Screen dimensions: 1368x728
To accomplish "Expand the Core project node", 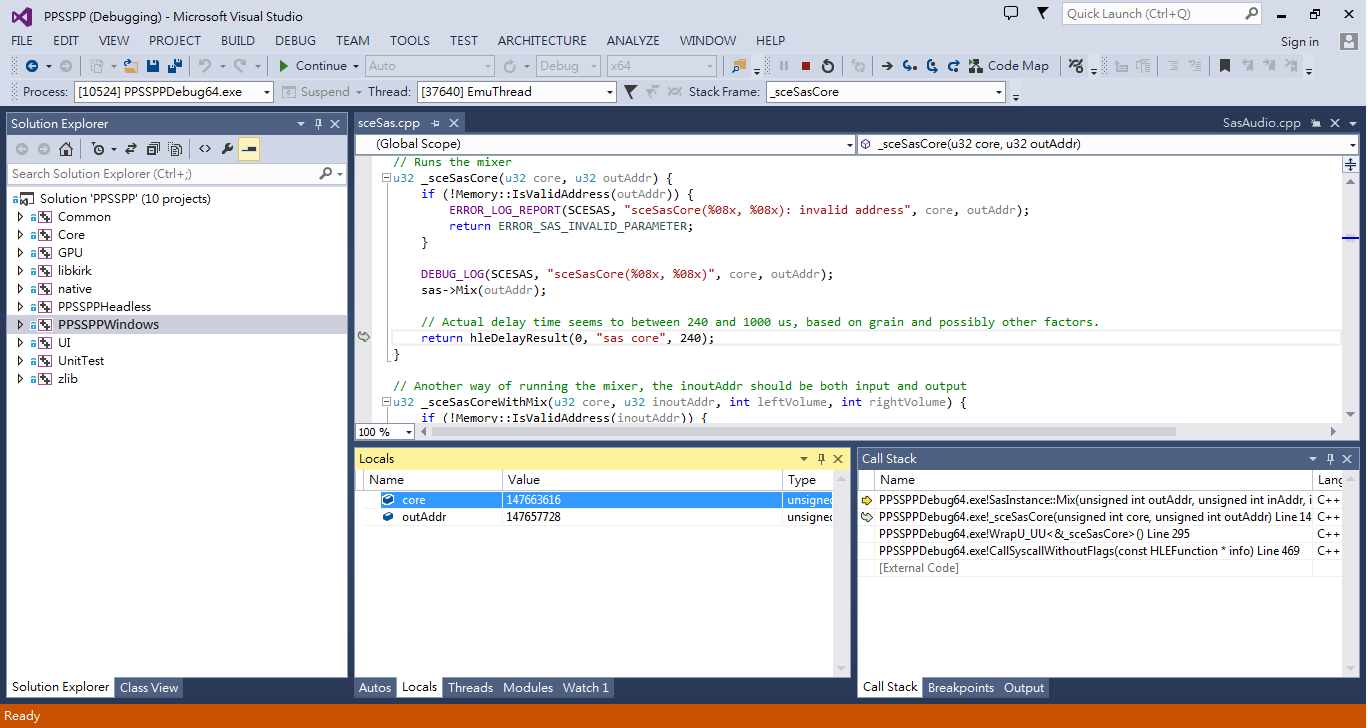I will 20,235.
